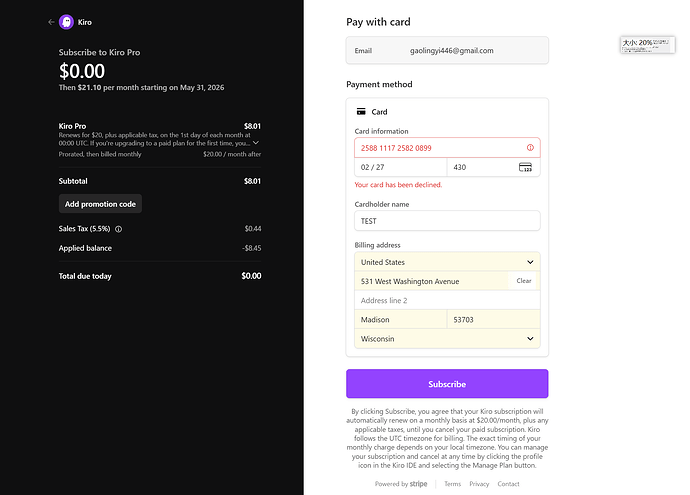Screen dimensions: 690x495
Task: Open the Contact link
Action: click(508, 484)
